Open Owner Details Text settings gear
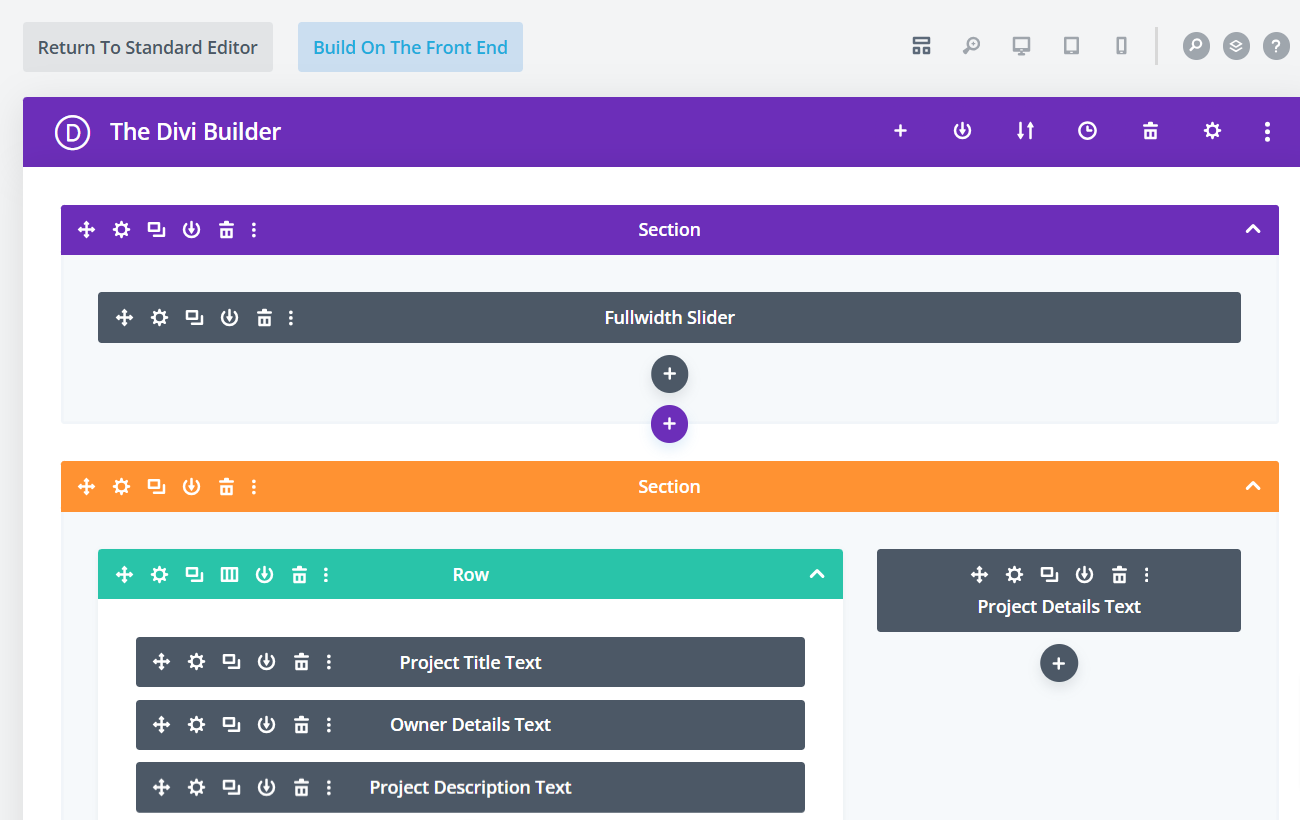Viewport: 1300px width, 820px height. point(196,725)
